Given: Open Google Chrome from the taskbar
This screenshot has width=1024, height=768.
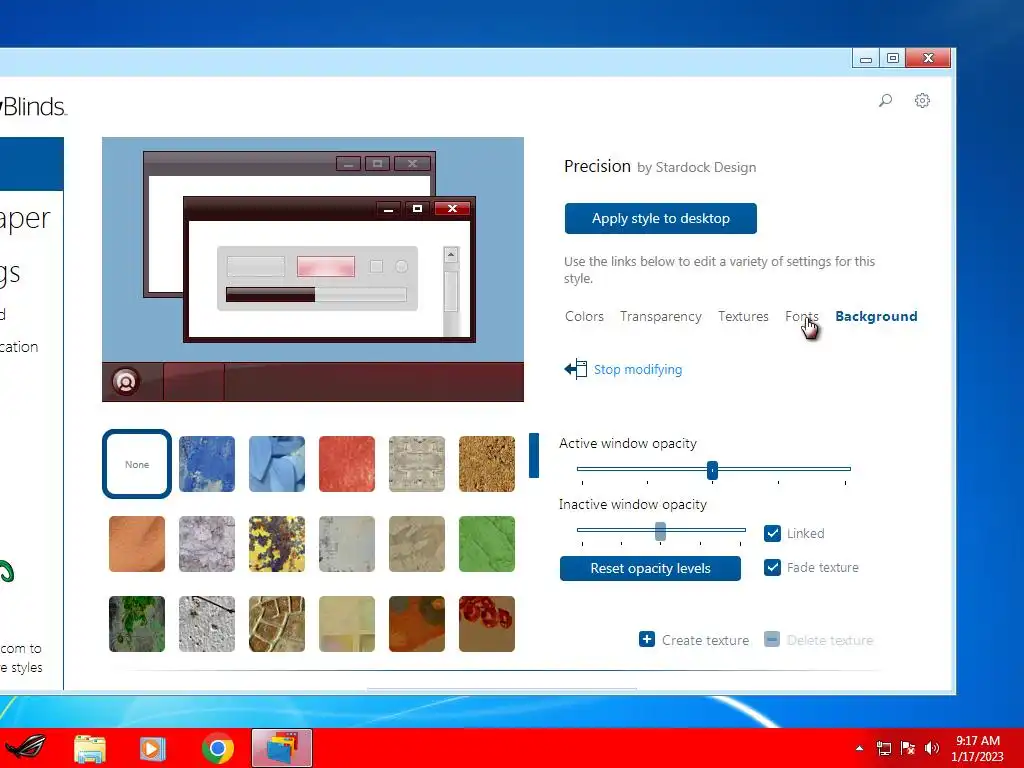Looking at the screenshot, I should click(218, 748).
